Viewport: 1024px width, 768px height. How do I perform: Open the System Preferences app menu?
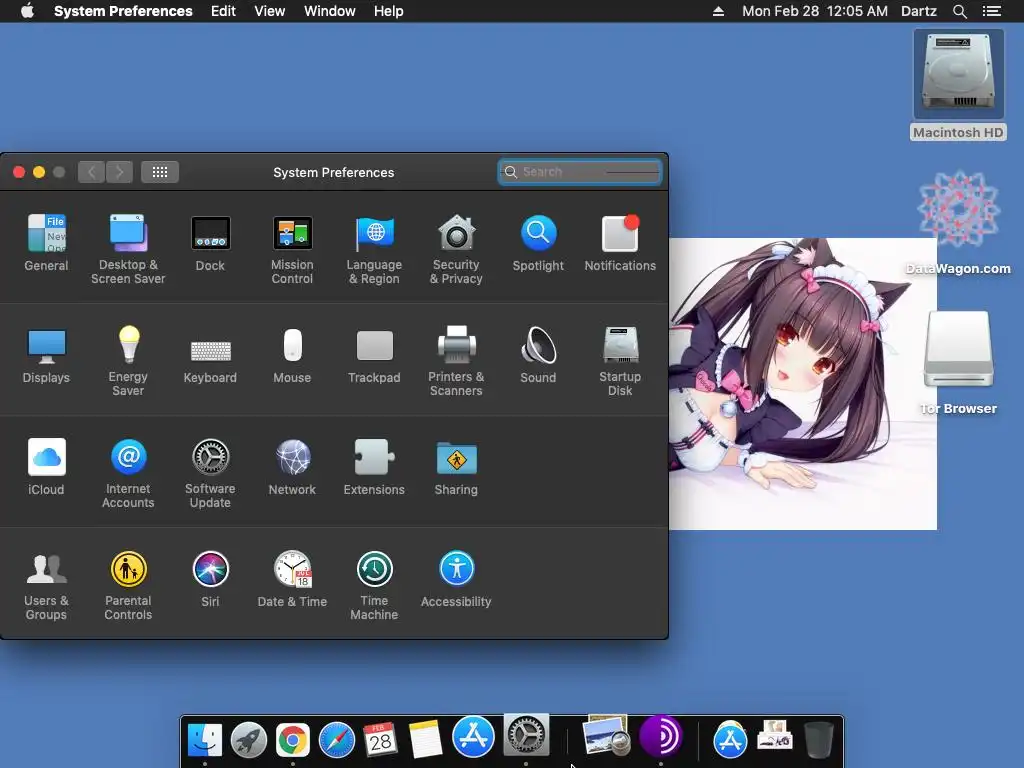(123, 11)
